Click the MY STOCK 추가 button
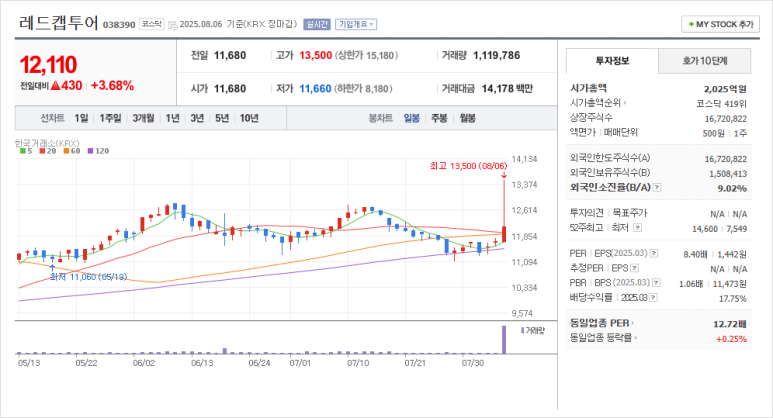This screenshot has width=773, height=418. click(x=720, y=24)
